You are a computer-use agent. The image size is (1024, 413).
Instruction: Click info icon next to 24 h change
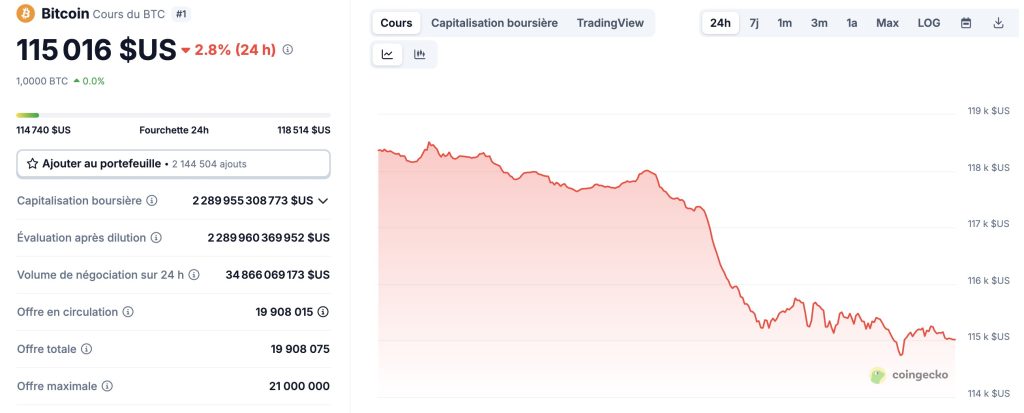(288, 49)
